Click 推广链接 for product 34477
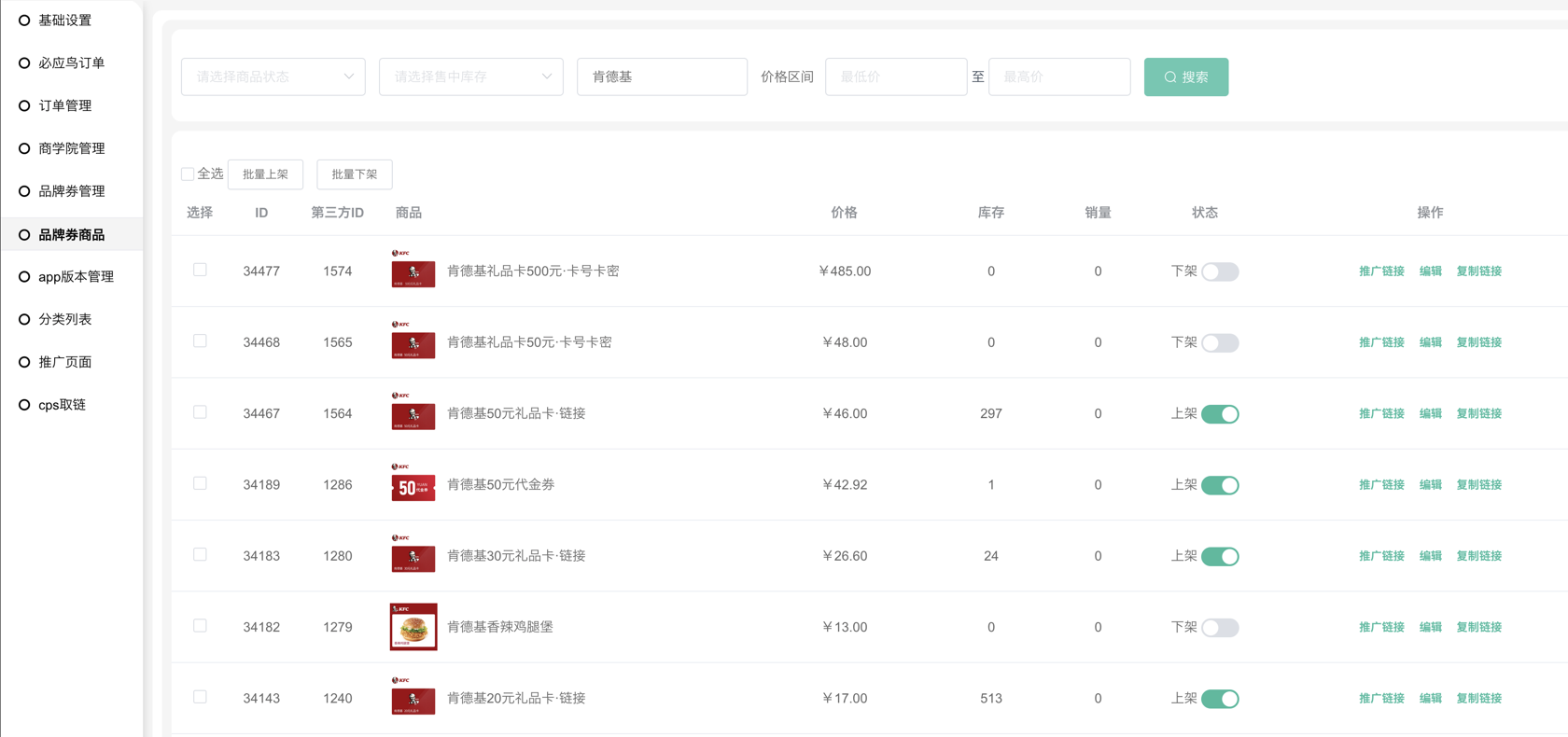Screen dimensions: 1568x737 click(x=1381, y=271)
